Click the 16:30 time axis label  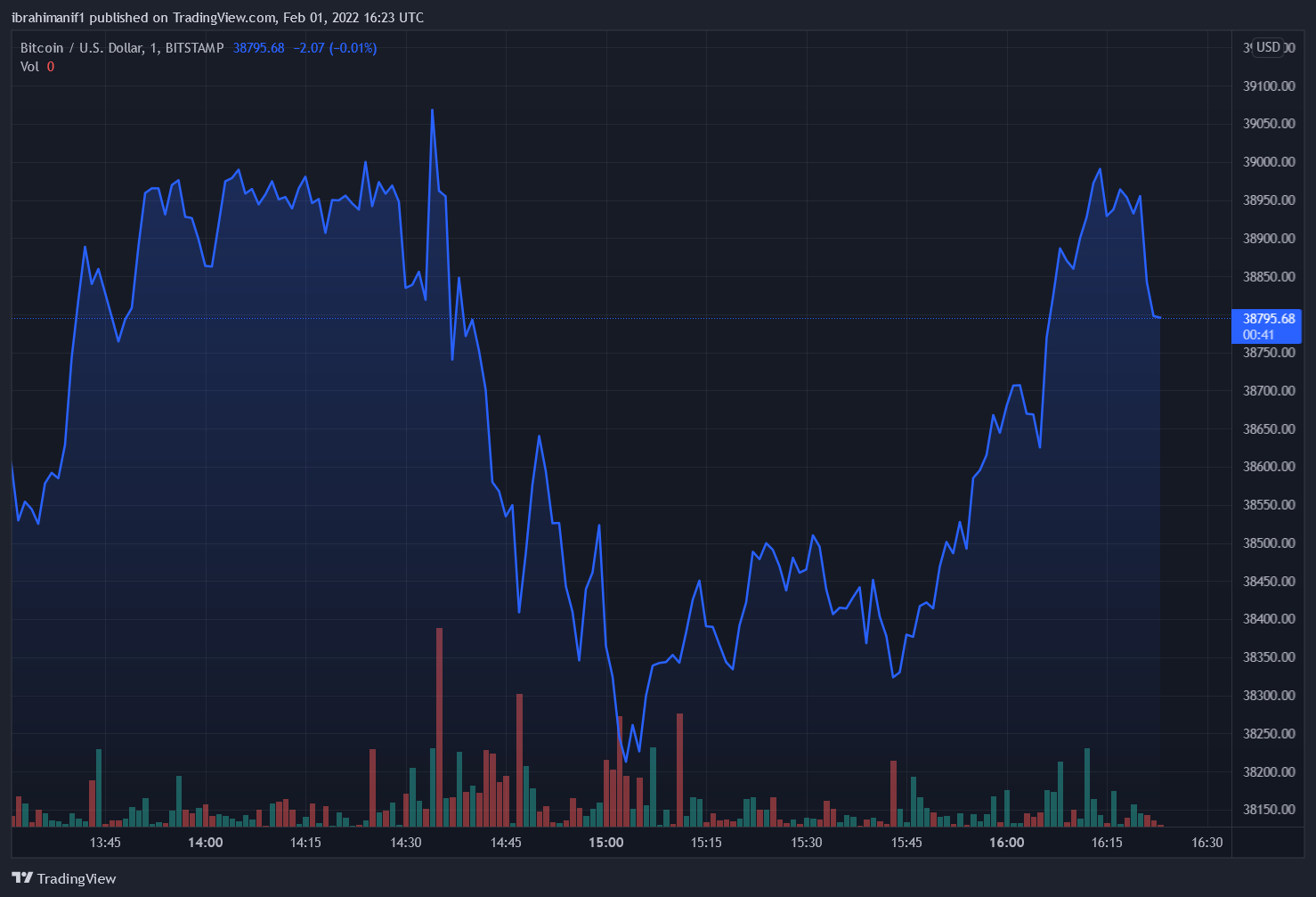pyautogui.click(x=1206, y=843)
